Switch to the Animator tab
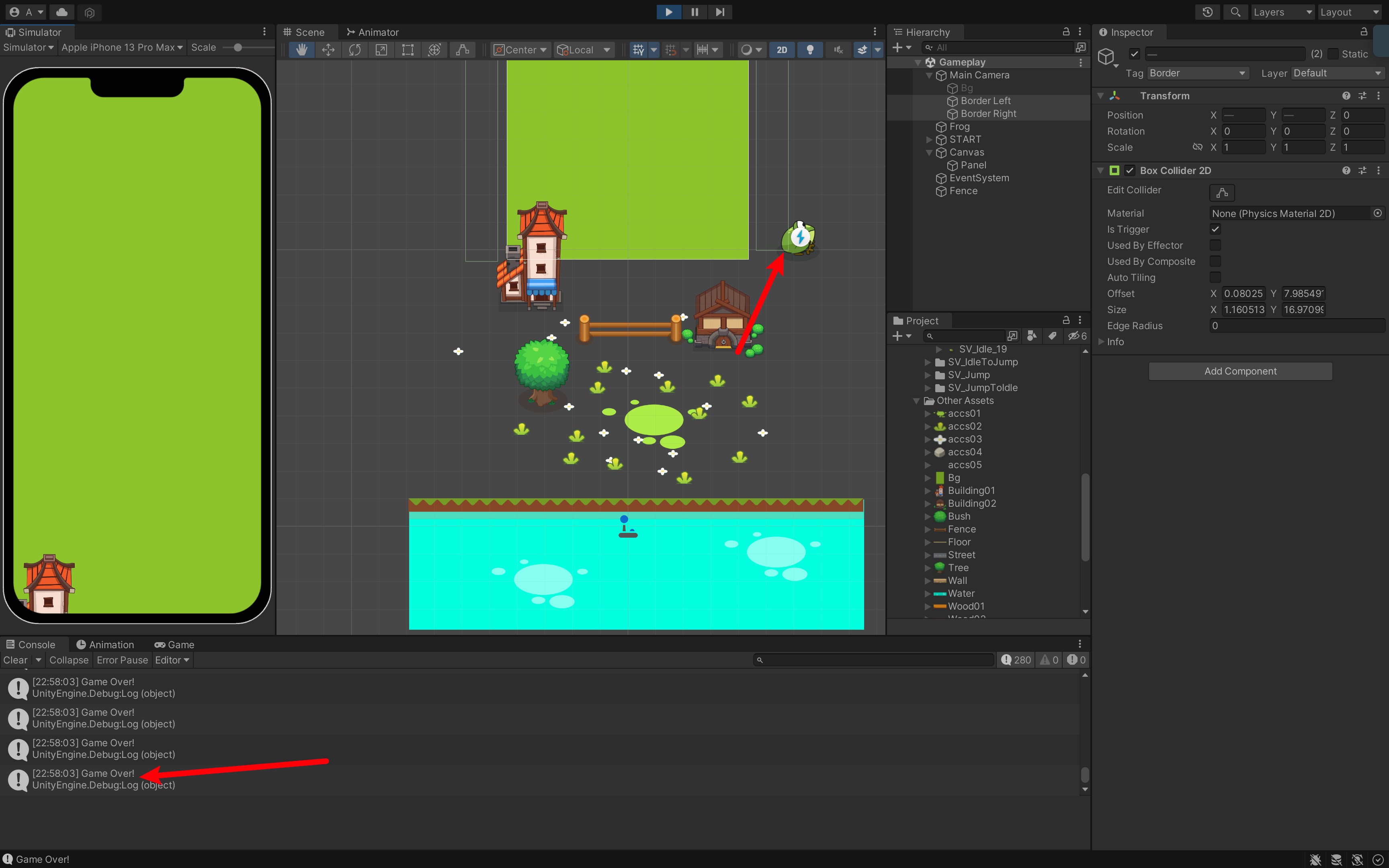 tap(373, 32)
